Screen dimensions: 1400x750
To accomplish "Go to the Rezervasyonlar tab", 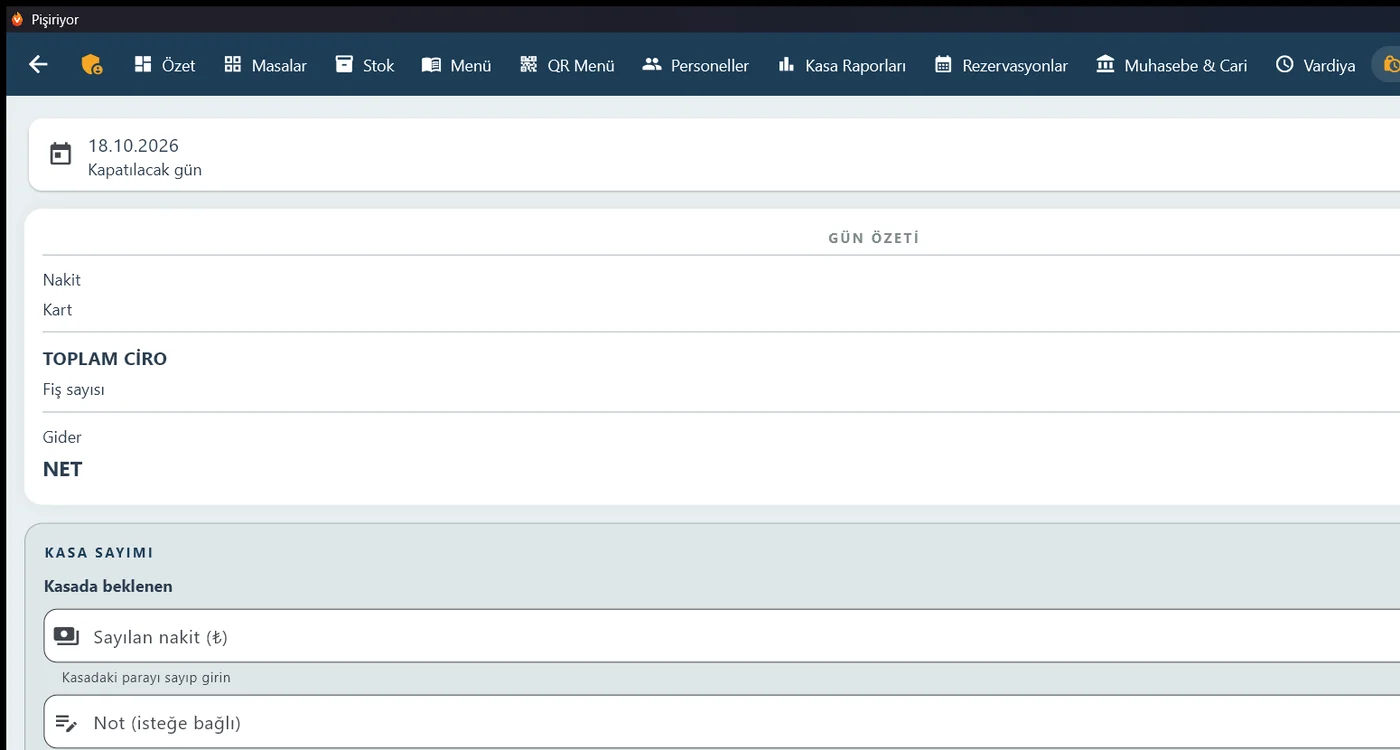I will [1001, 65].
